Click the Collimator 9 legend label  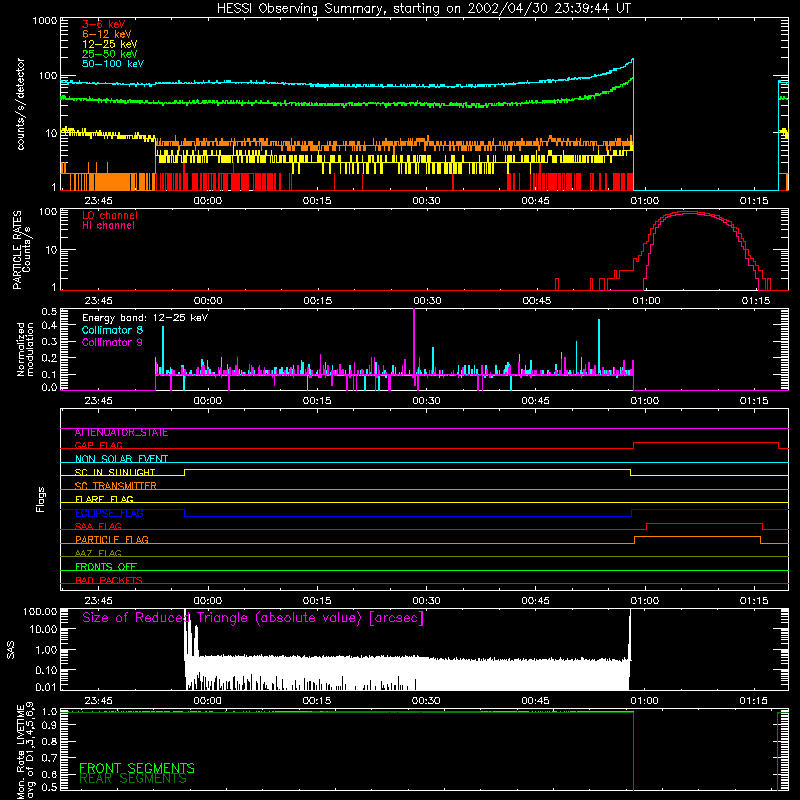point(112,342)
